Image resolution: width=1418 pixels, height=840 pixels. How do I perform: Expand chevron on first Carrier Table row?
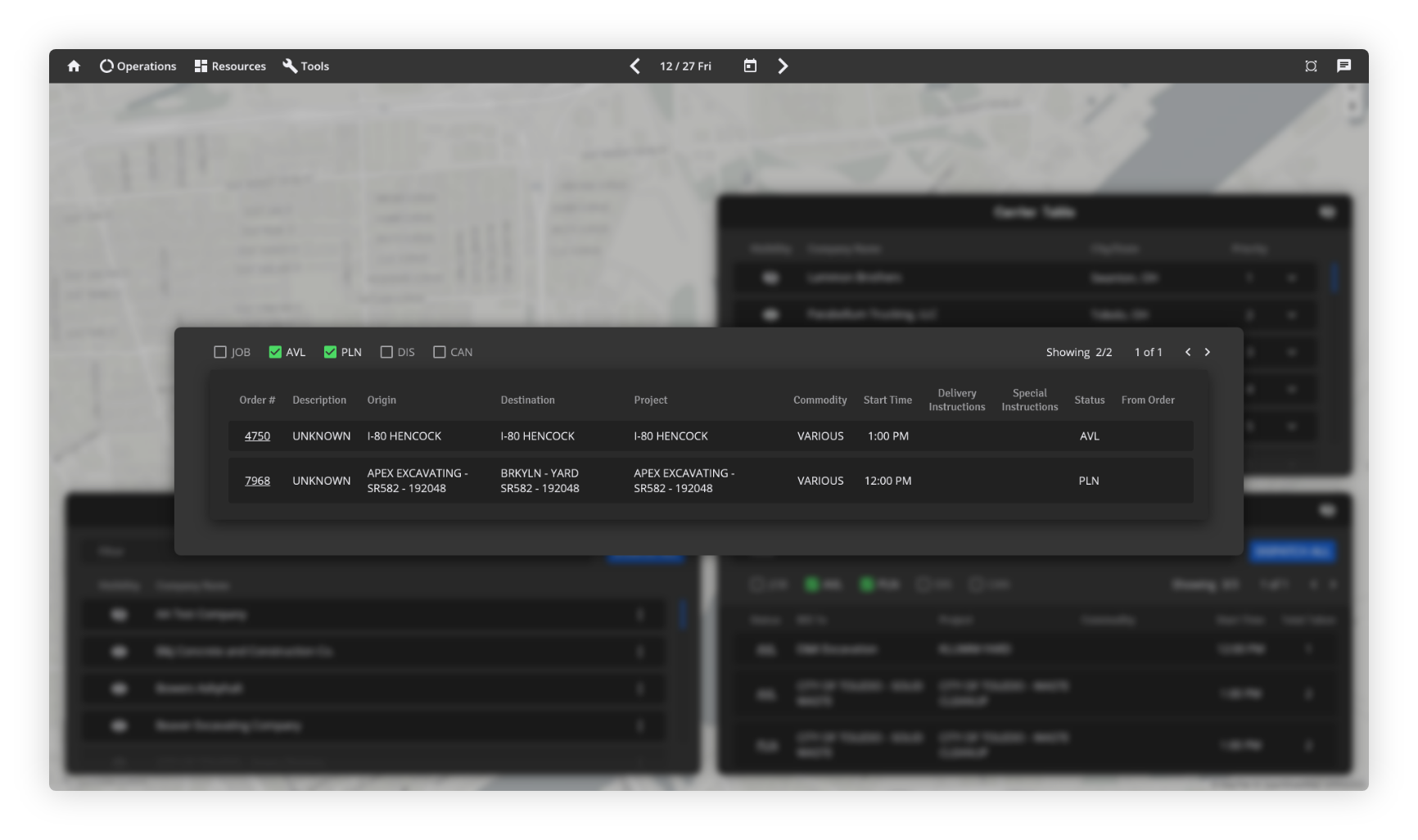pyautogui.click(x=1291, y=278)
